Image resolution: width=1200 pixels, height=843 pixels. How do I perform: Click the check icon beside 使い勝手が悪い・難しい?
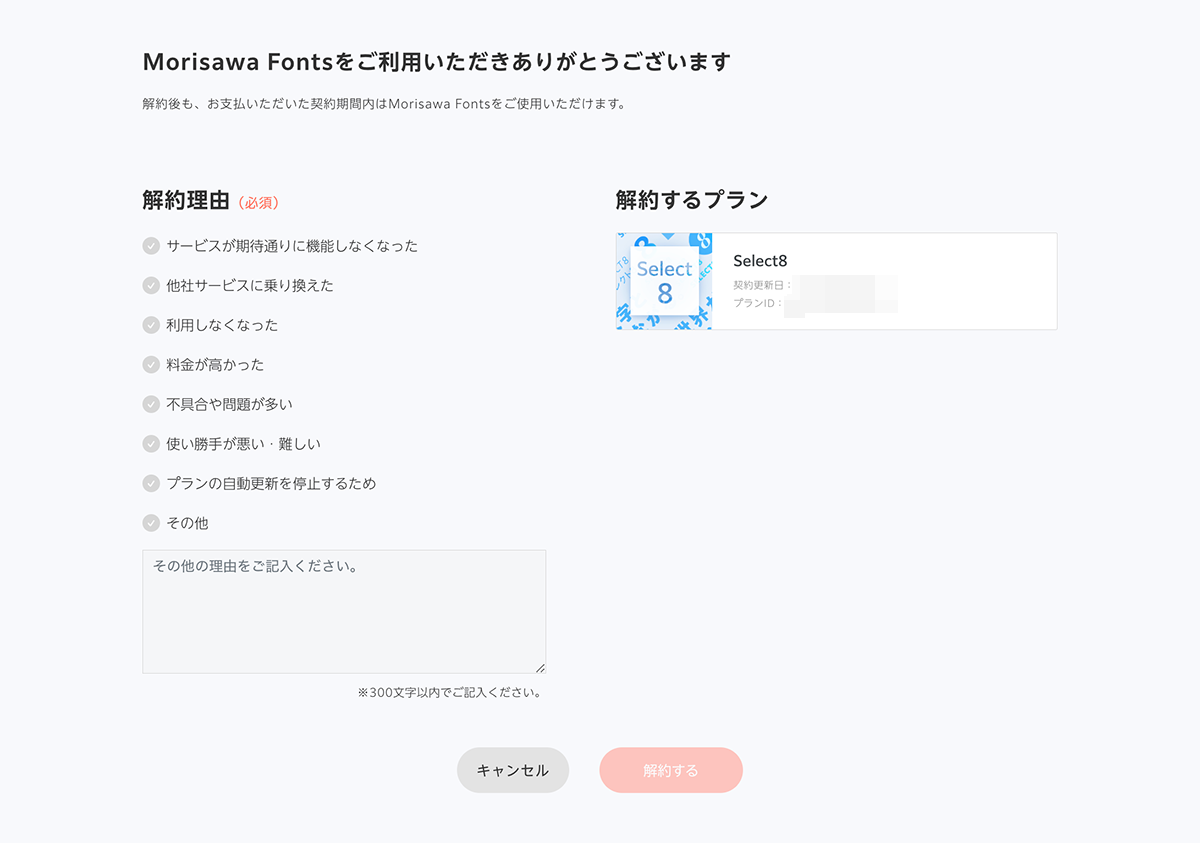(151, 444)
